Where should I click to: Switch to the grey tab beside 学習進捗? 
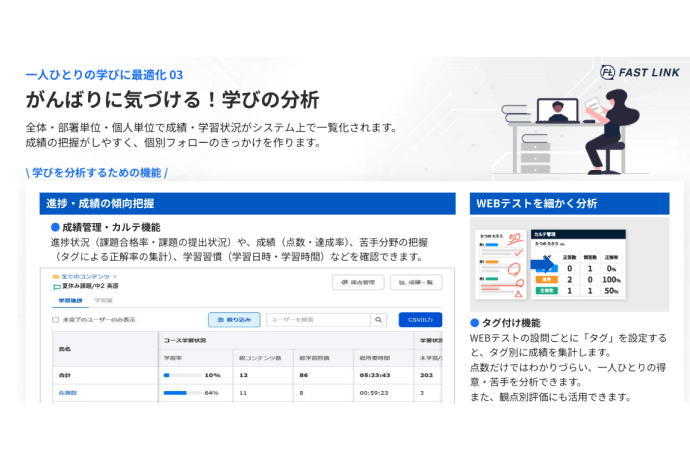tap(103, 301)
